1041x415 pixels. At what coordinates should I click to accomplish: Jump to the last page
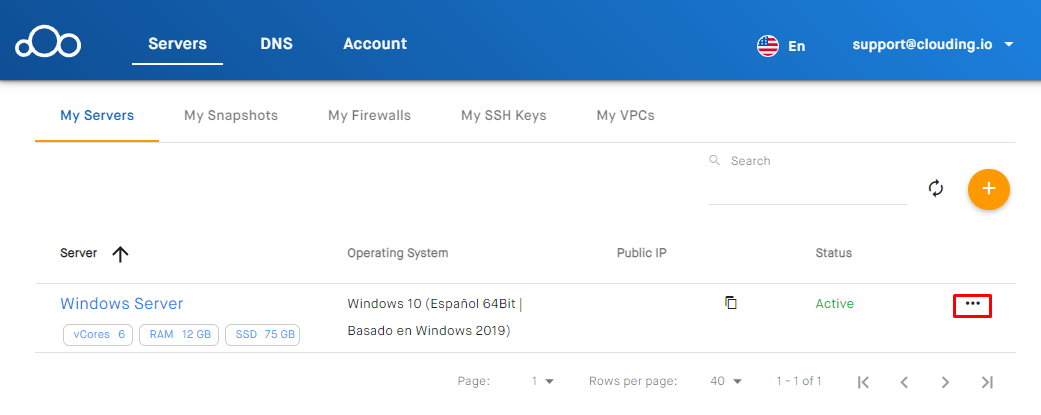987,382
